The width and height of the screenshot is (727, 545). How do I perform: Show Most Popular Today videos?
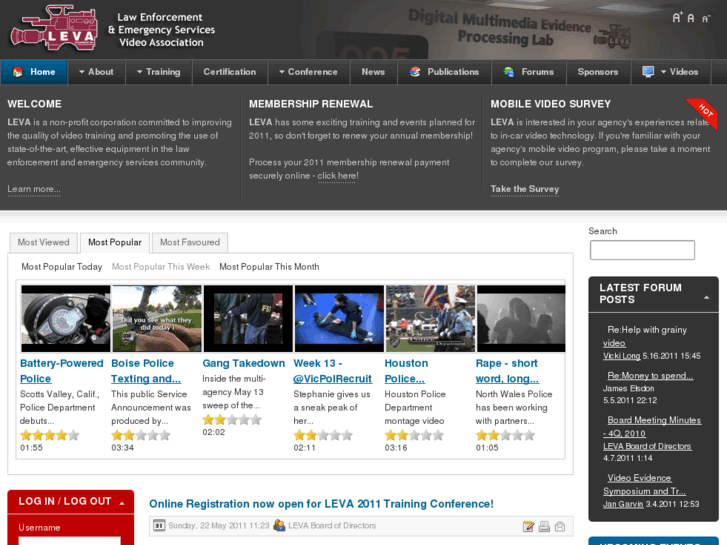pos(62,267)
